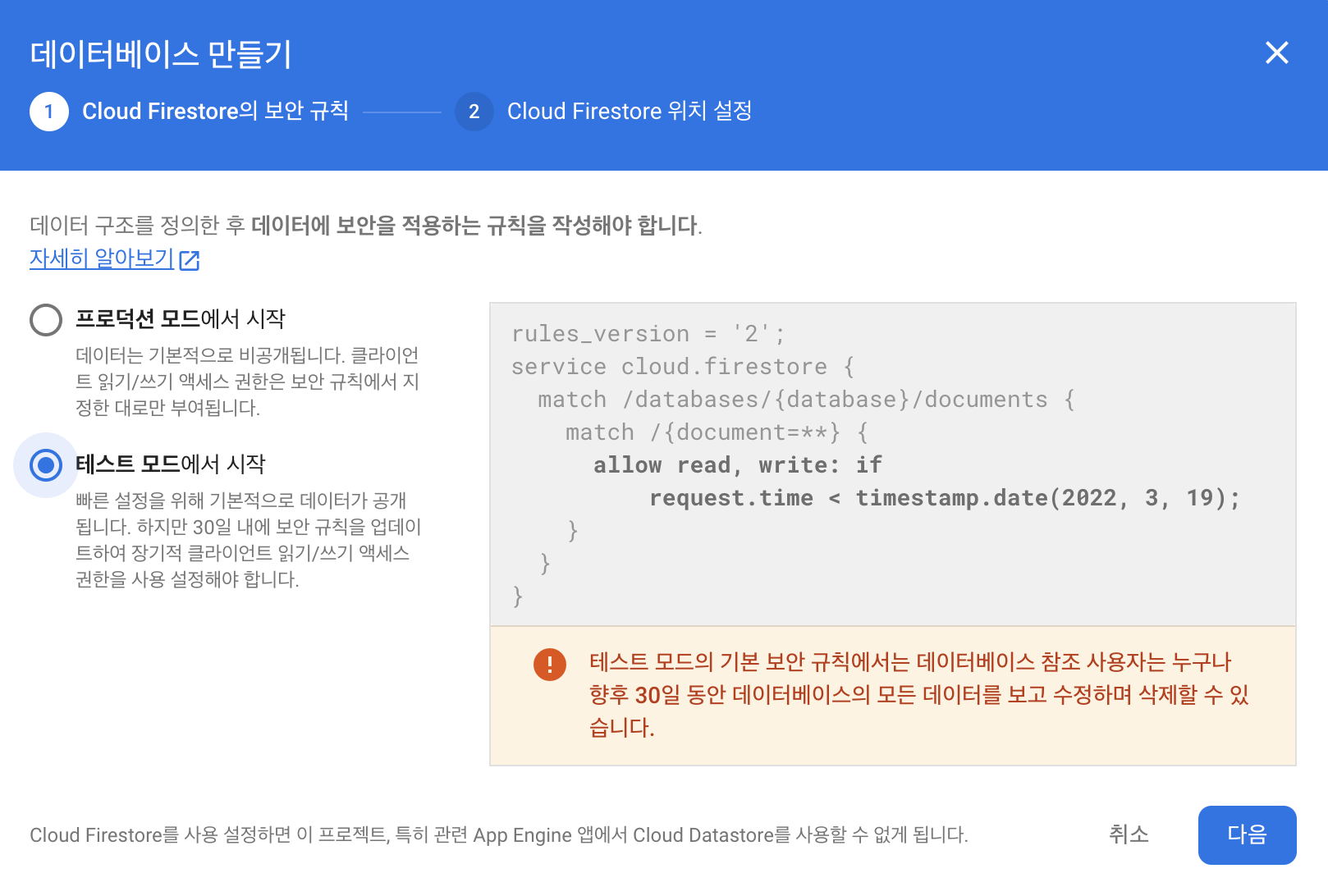Image resolution: width=1328 pixels, height=896 pixels.
Task: Click the Cloud Datastore notice footer text
Action: click(499, 835)
